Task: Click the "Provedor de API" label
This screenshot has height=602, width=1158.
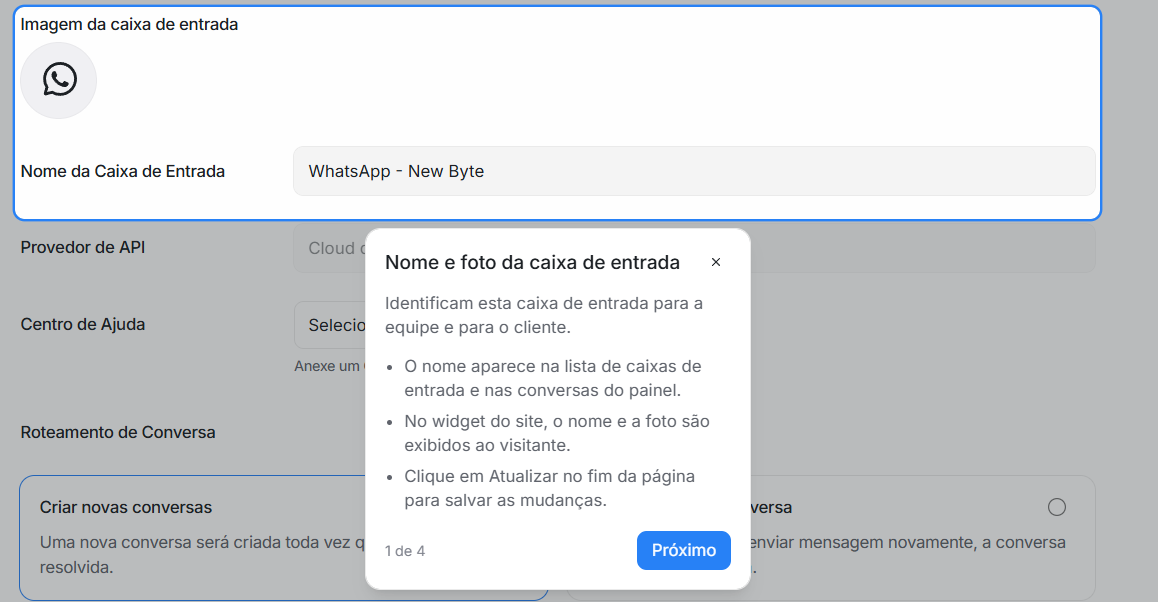Action: [x=83, y=247]
